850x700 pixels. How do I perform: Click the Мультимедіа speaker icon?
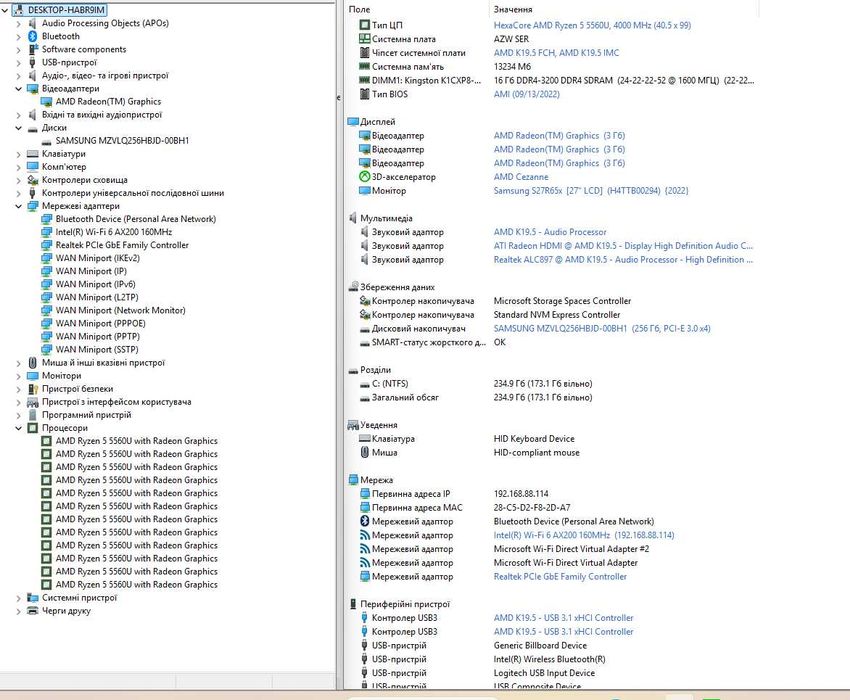[353, 218]
